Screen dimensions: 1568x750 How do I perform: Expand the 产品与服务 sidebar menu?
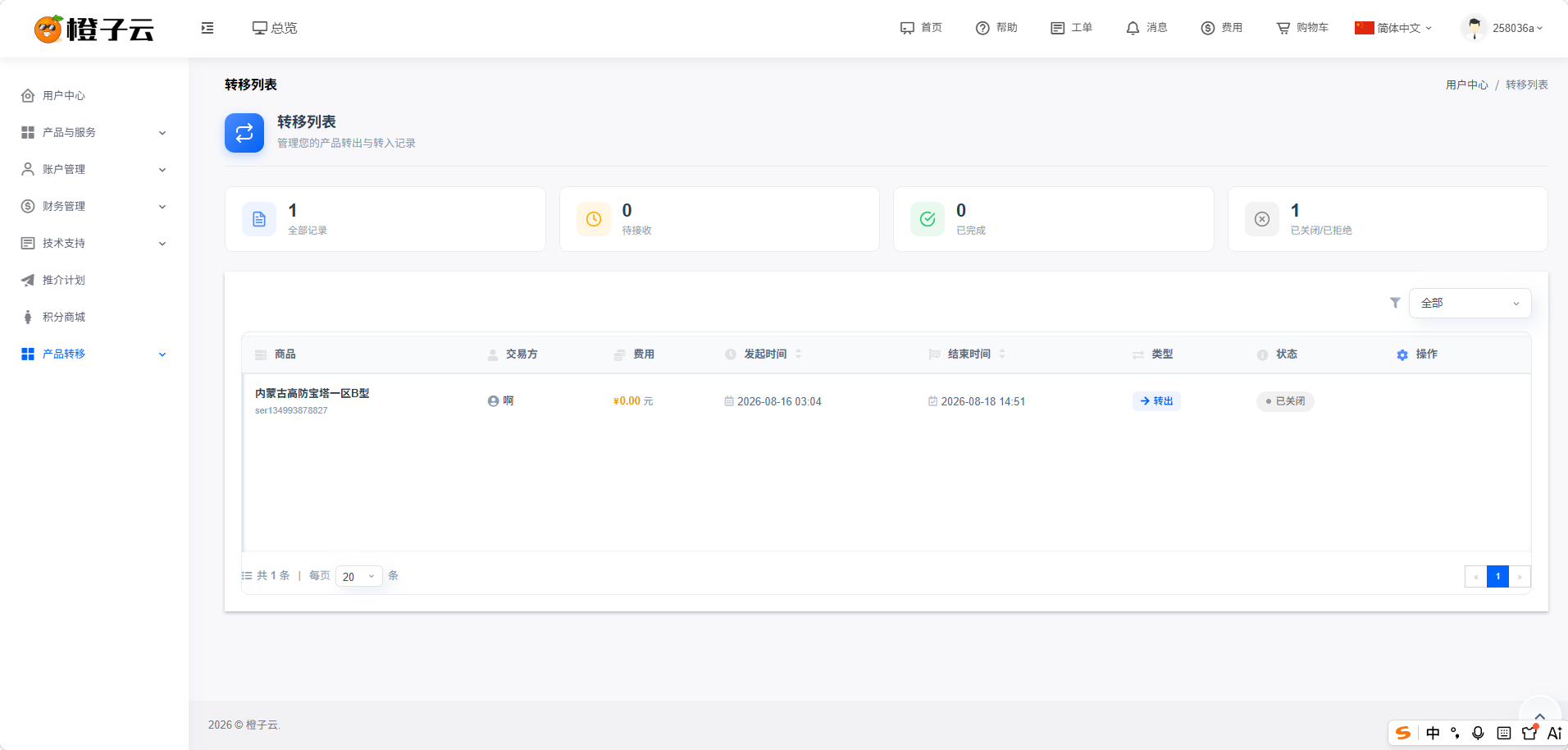point(94,132)
